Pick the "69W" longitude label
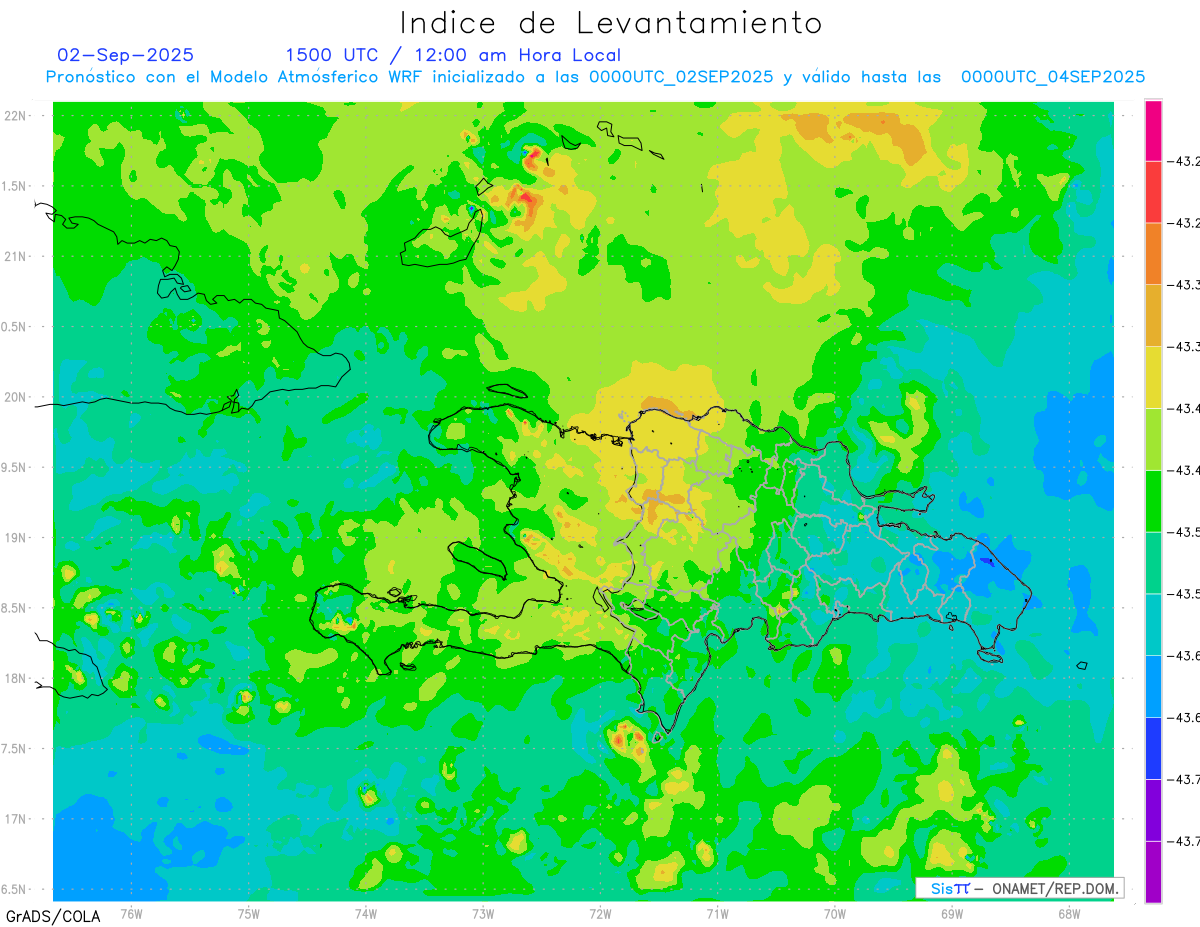 [x=951, y=913]
